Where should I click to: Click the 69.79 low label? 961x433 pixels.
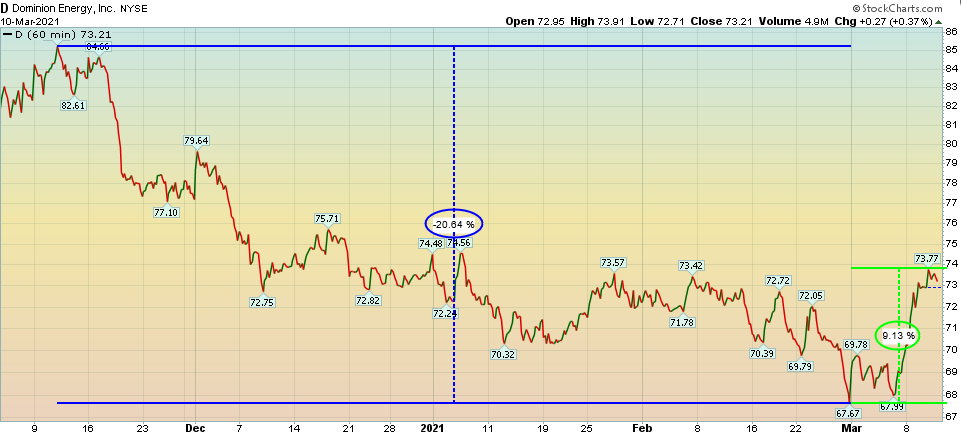(x=801, y=366)
